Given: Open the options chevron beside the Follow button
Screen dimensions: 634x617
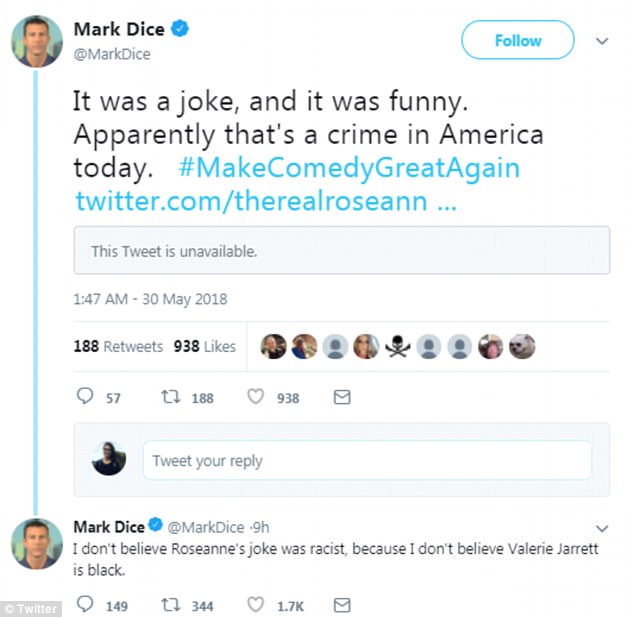Looking at the screenshot, I should tap(602, 41).
